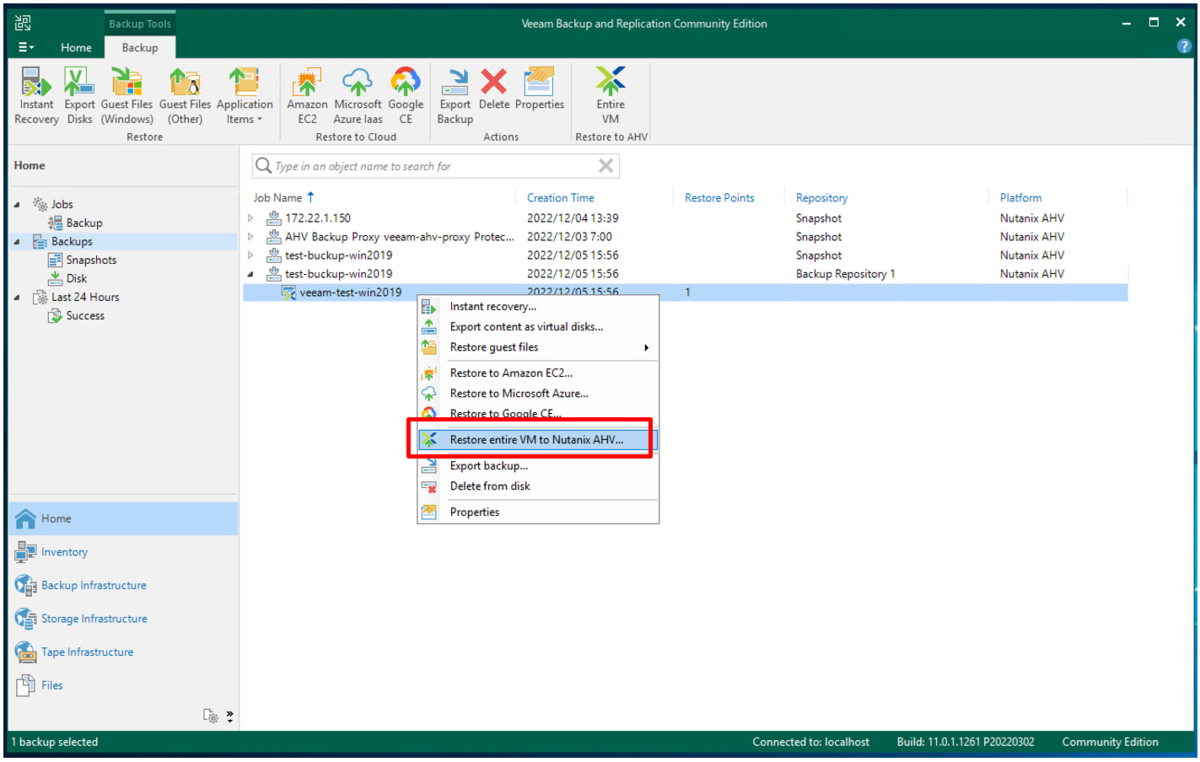Screen dimensions: 1200x762
Task: Choose Export content as virtual disks
Action: [x=538, y=327]
